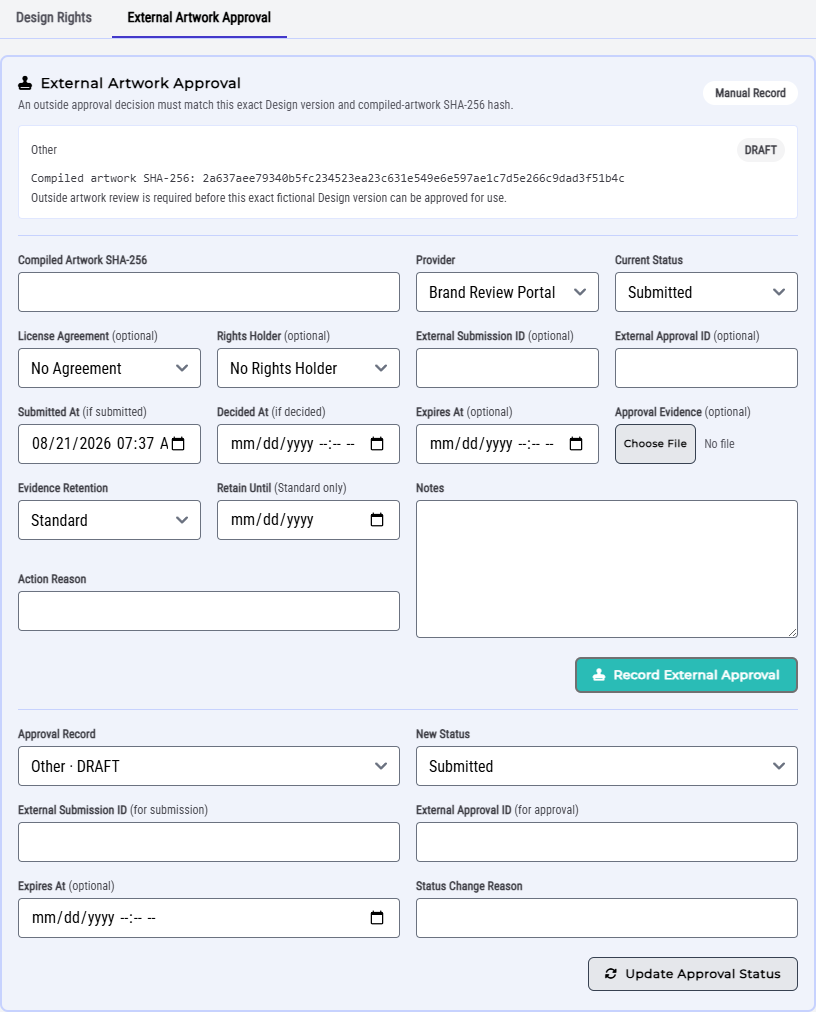Click the 'Other' record label
816x1012 pixels.
(44, 150)
